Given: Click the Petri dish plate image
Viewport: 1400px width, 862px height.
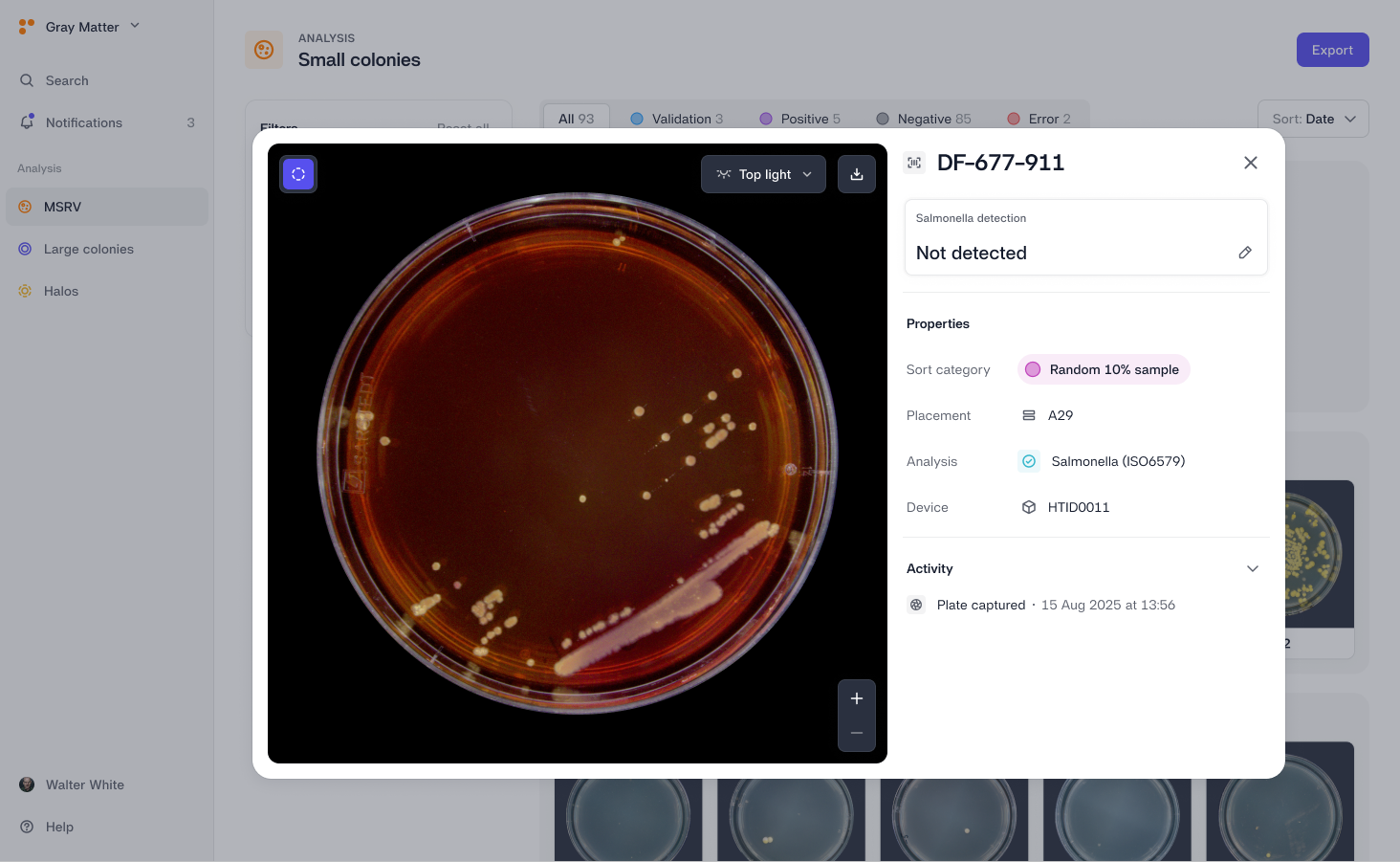Looking at the screenshot, I should [x=578, y=453].
